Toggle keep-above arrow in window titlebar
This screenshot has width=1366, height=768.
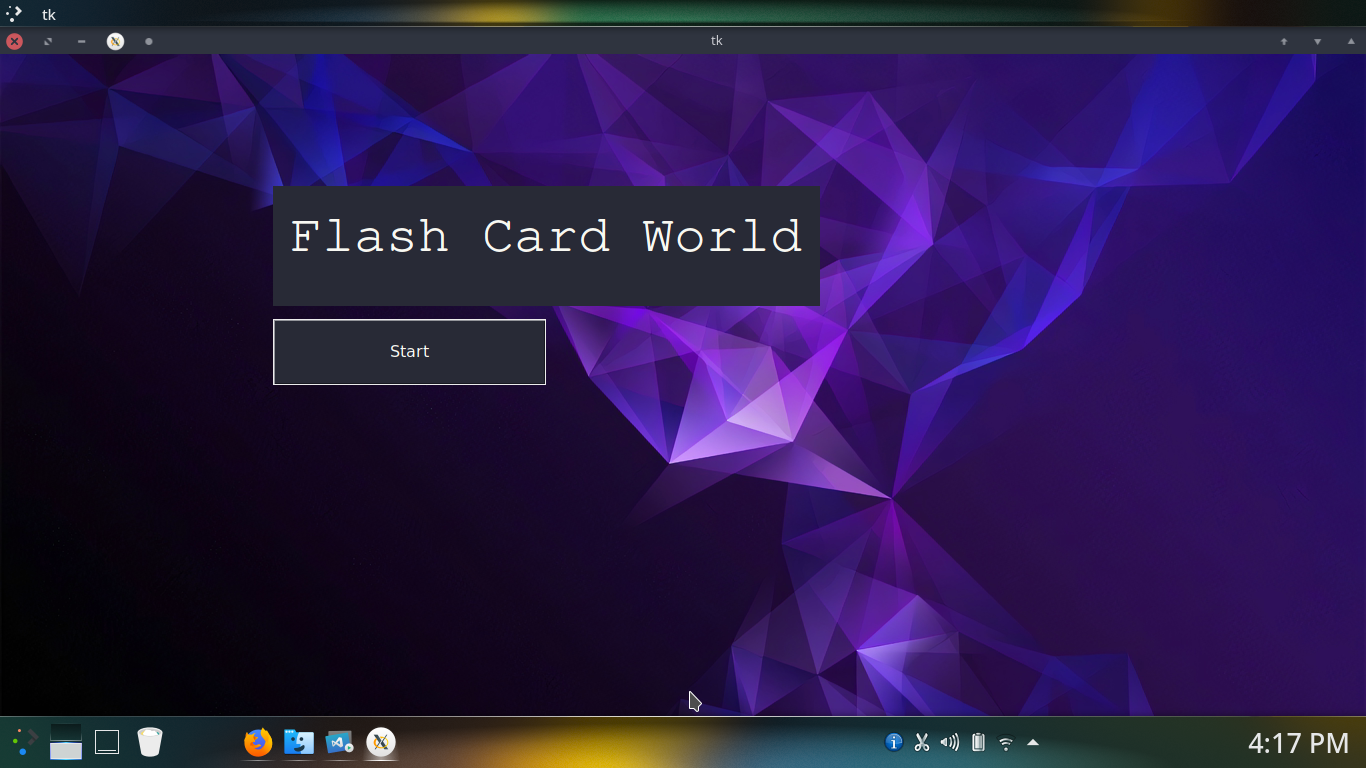(x=1284, y=41)
